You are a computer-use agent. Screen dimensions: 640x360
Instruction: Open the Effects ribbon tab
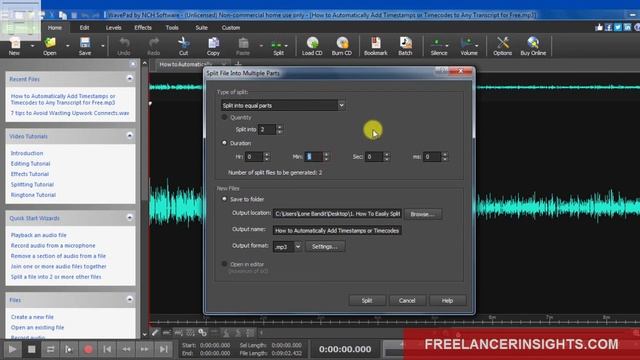pos(143,27)
